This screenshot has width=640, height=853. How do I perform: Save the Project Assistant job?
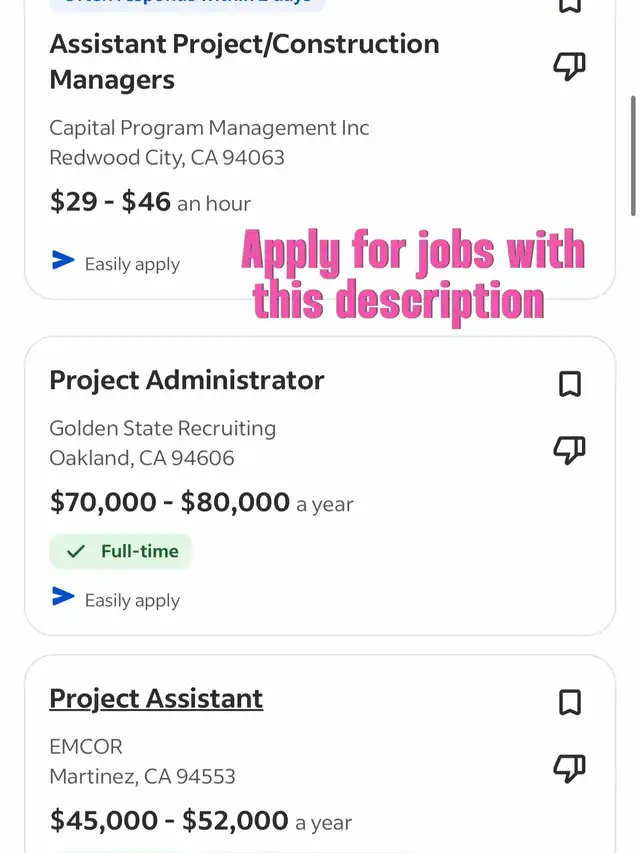(x=569, y=703)
